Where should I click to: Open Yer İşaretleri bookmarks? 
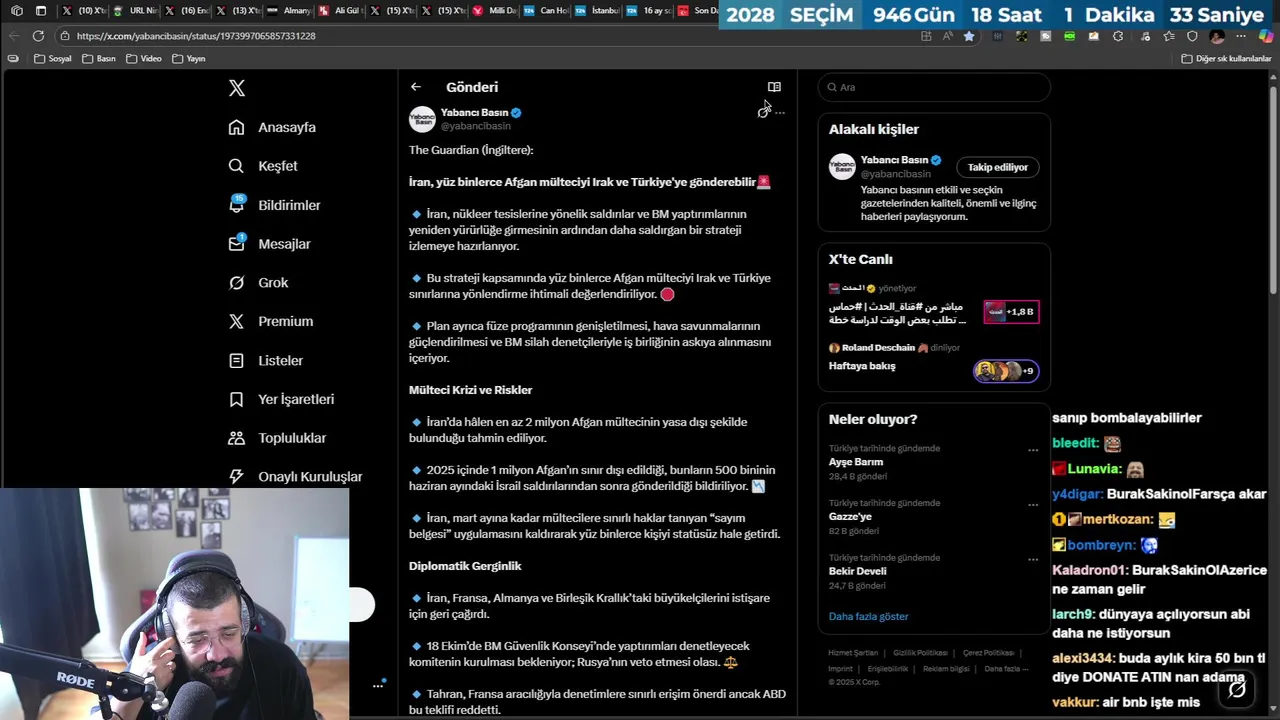tap(281, 399)
